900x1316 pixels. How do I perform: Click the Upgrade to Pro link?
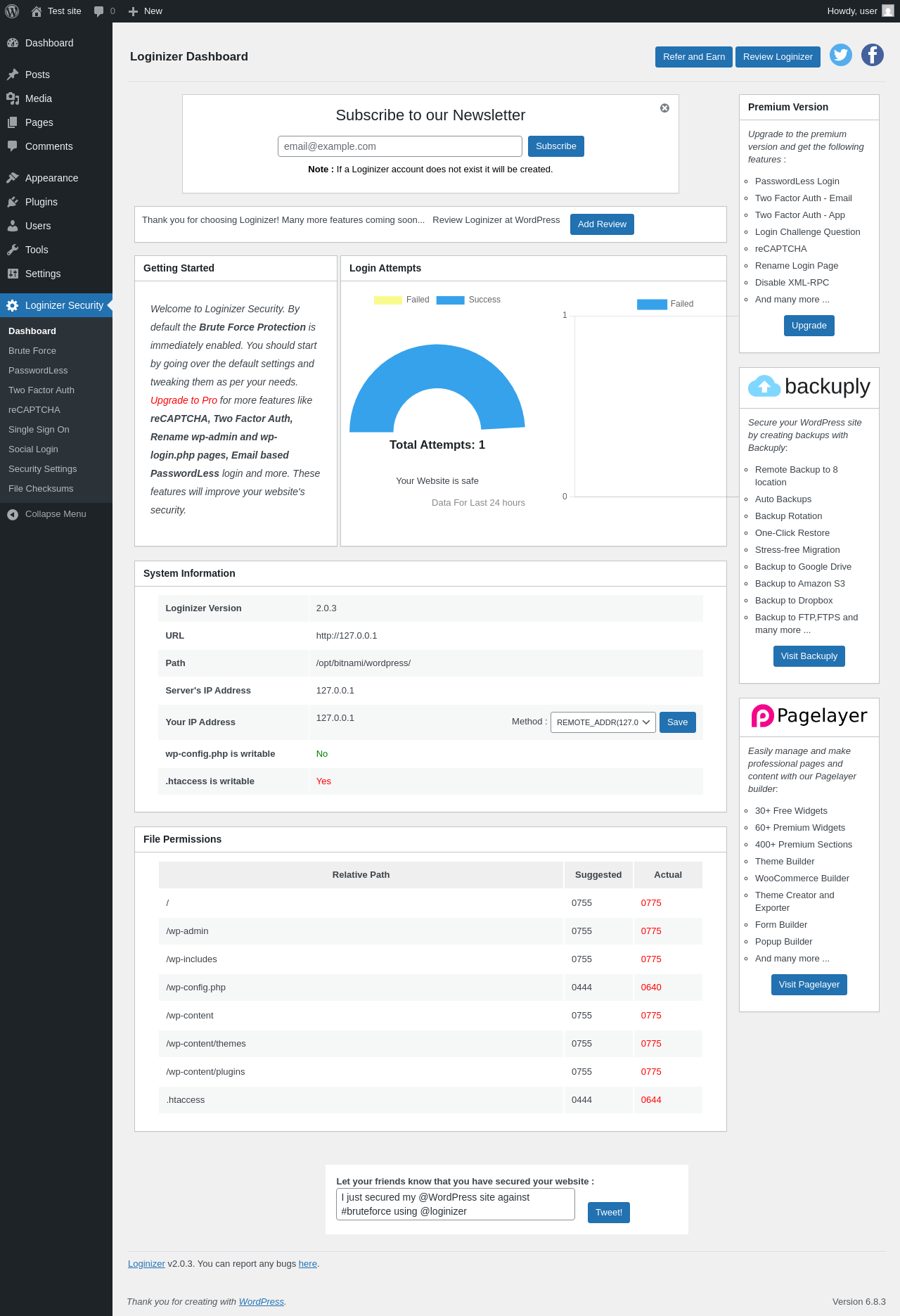(x=184, y=400)
